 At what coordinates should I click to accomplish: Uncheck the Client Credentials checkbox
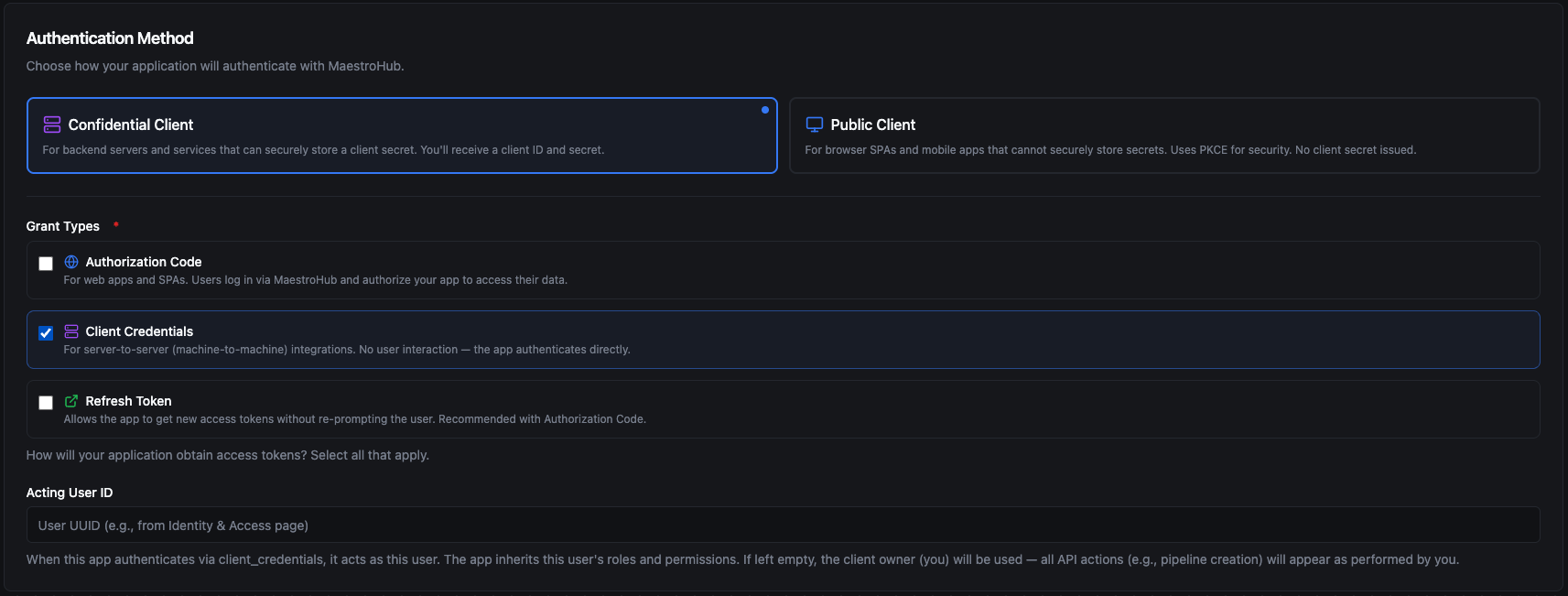pyautogui.click(x=46, y=333)
